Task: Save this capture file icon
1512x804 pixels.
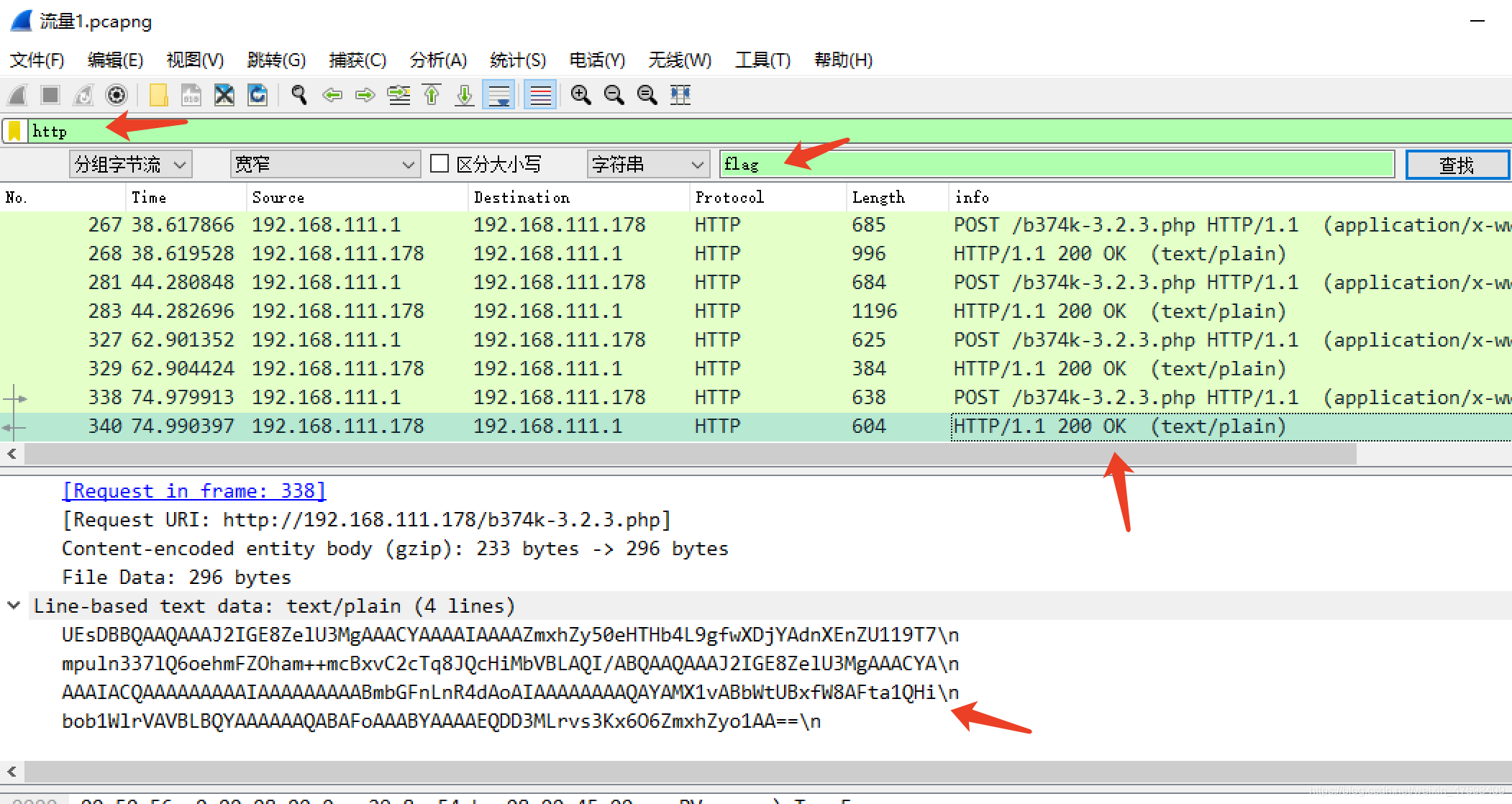Action: click(191, 95)
